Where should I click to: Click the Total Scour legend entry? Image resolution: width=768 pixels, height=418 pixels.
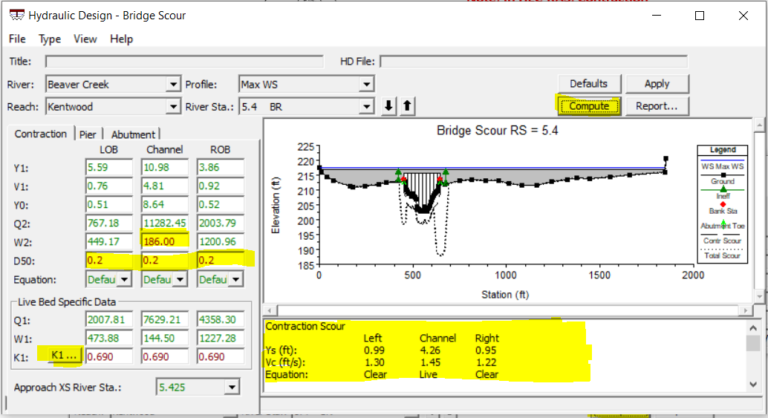[x=722, y=255]
